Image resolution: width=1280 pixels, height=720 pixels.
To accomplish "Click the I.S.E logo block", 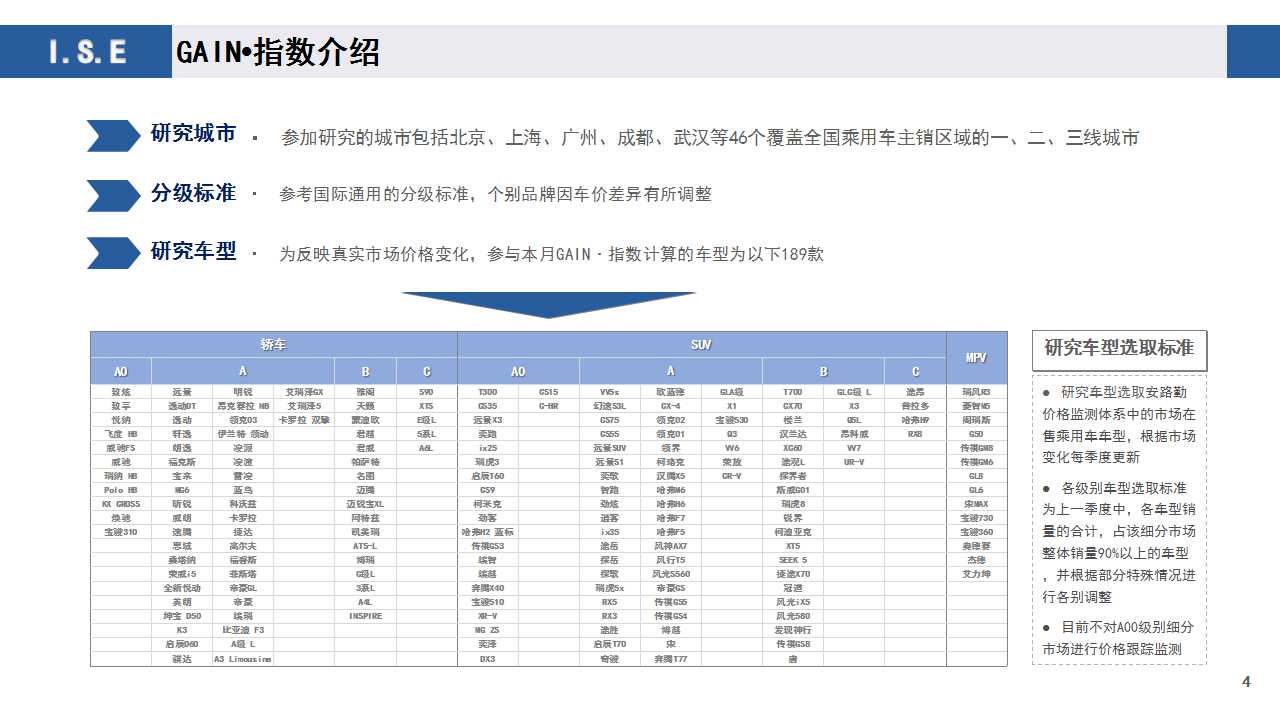I will coord(86,51).
